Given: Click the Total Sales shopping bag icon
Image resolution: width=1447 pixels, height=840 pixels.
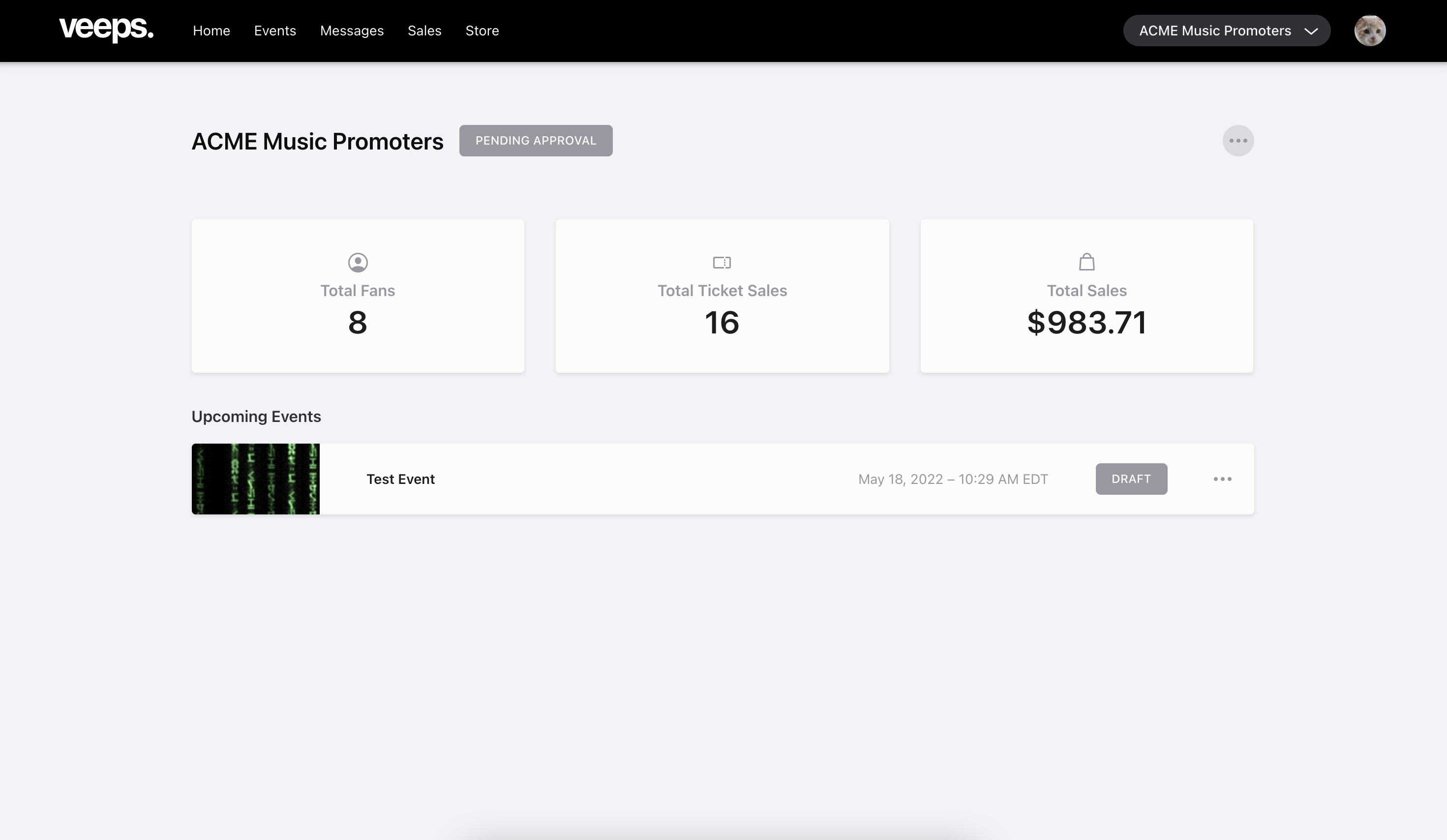Looking at the screenshot, I should pyautogui.click(x=1086, y=262).
